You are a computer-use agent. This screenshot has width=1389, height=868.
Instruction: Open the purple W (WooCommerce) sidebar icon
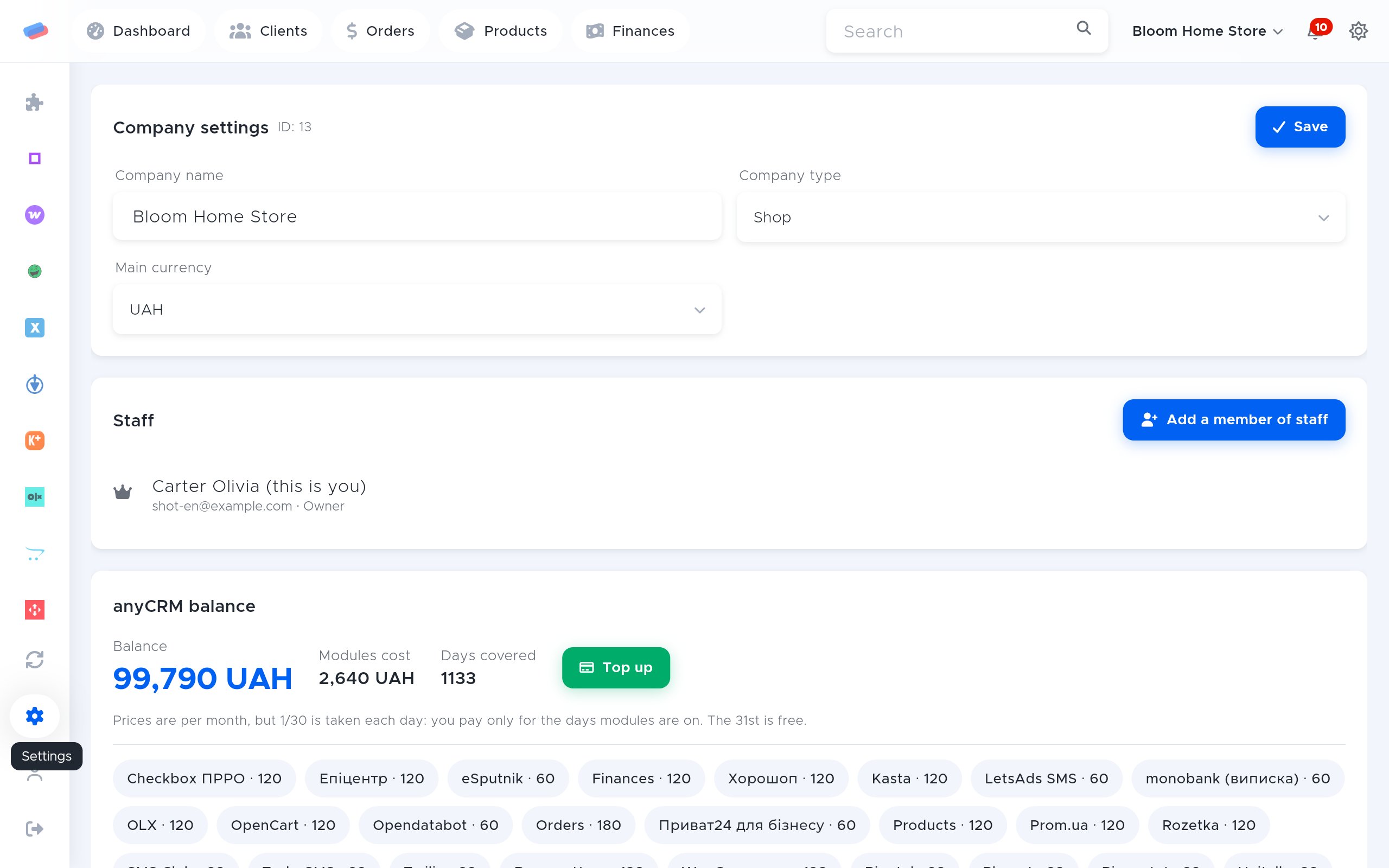(34, 215)
